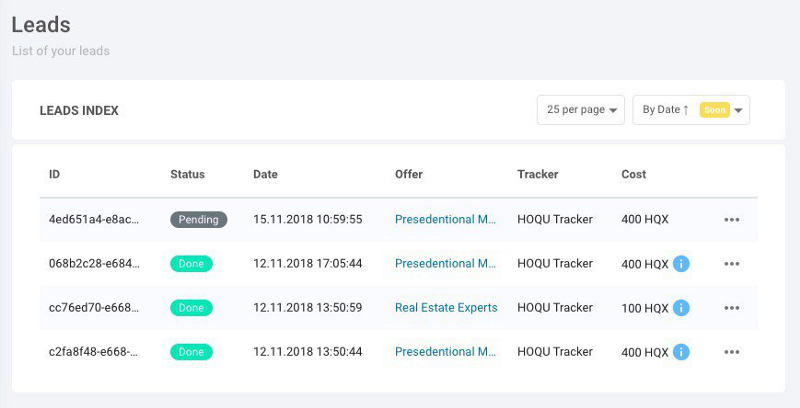Click Done badge in cc76ed70-e668 row

(x=191, y=308)
